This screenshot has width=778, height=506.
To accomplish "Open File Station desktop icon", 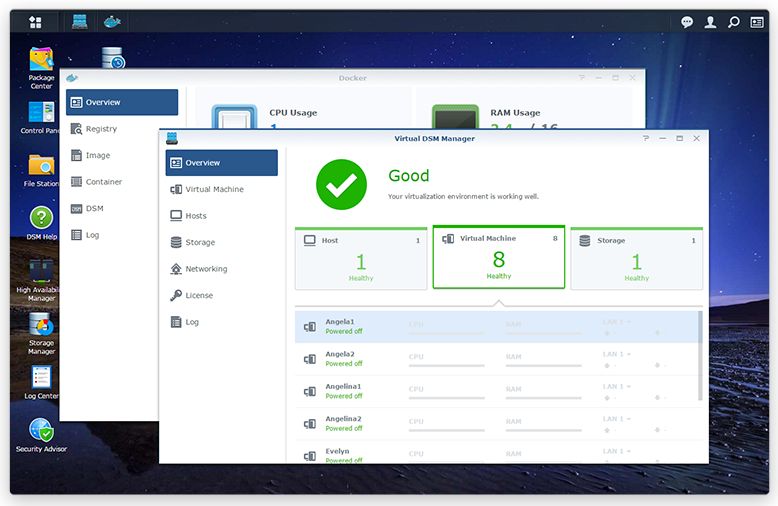I will click(x=41, y=170).
